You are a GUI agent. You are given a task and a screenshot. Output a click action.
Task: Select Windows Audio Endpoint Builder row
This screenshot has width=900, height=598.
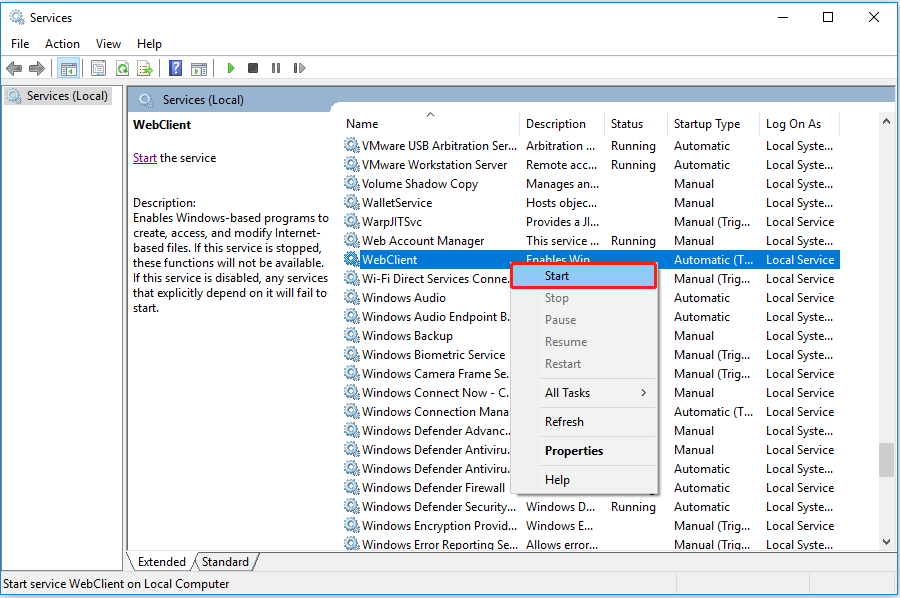427,316
